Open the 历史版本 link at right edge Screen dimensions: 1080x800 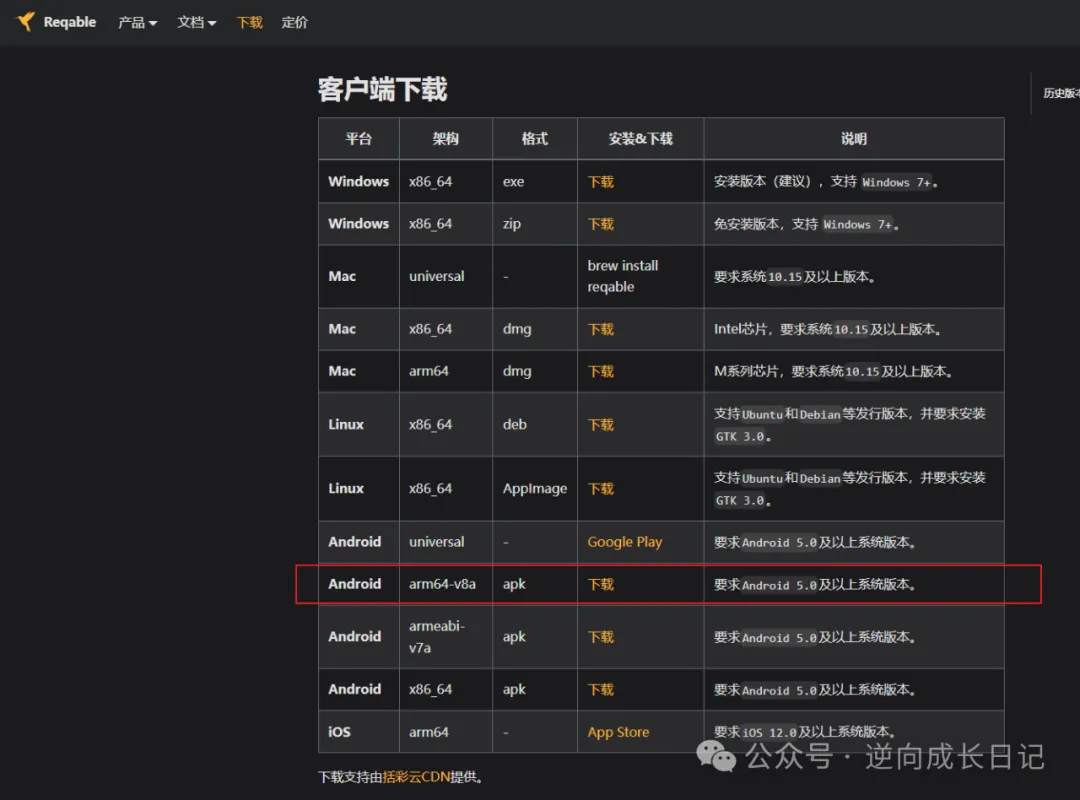click(x=1061, y=93)
